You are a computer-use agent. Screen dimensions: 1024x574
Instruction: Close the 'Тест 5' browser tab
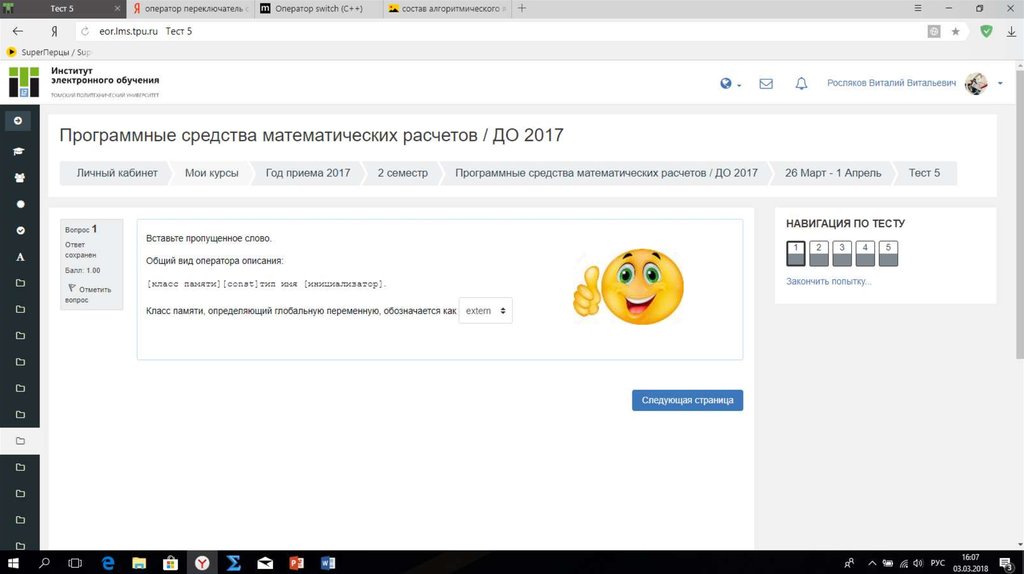coord(117,8)
